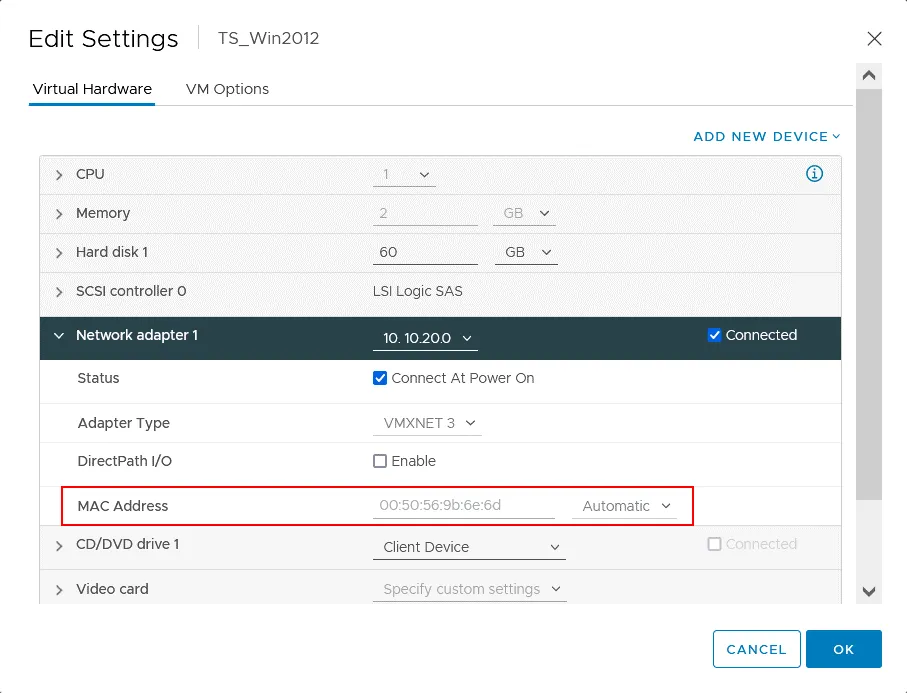
Task: Expand the CD/DVD drive 1 row
Action: [59, 545]
